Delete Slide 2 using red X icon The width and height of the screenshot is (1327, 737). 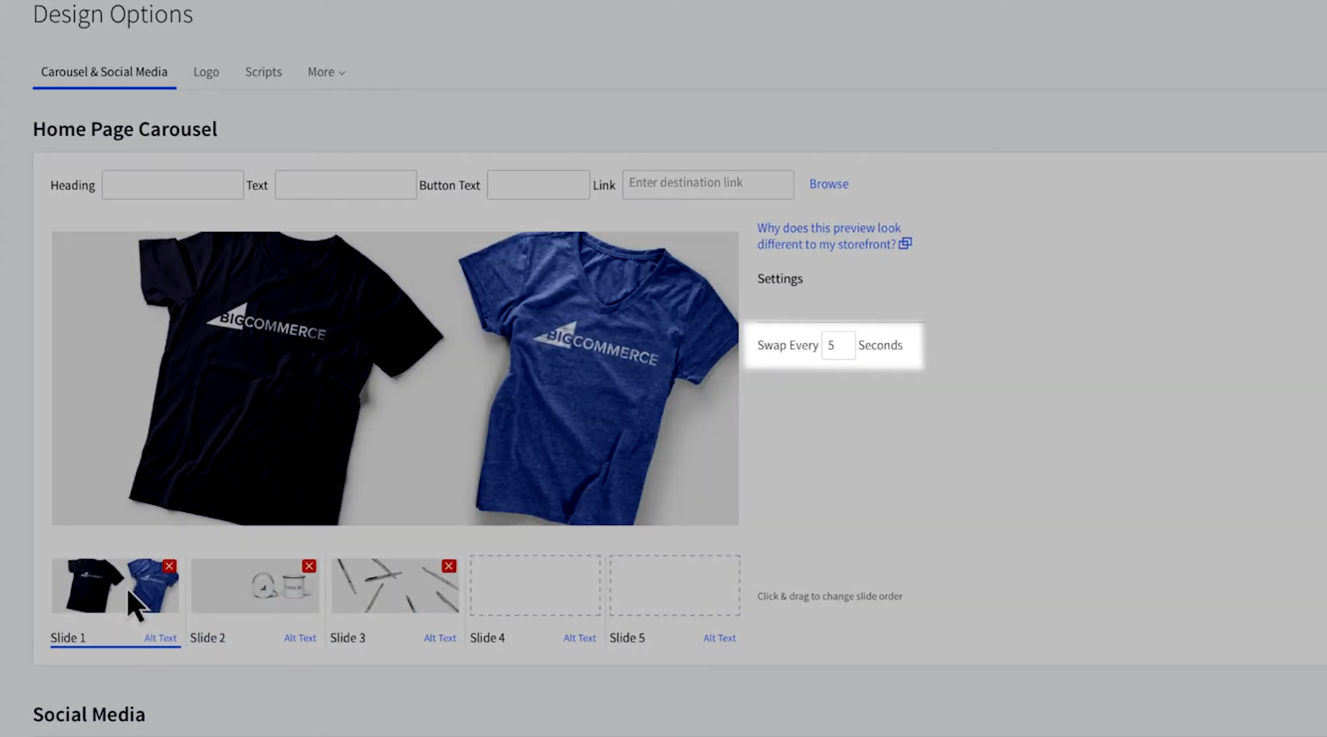coord(309,566)
